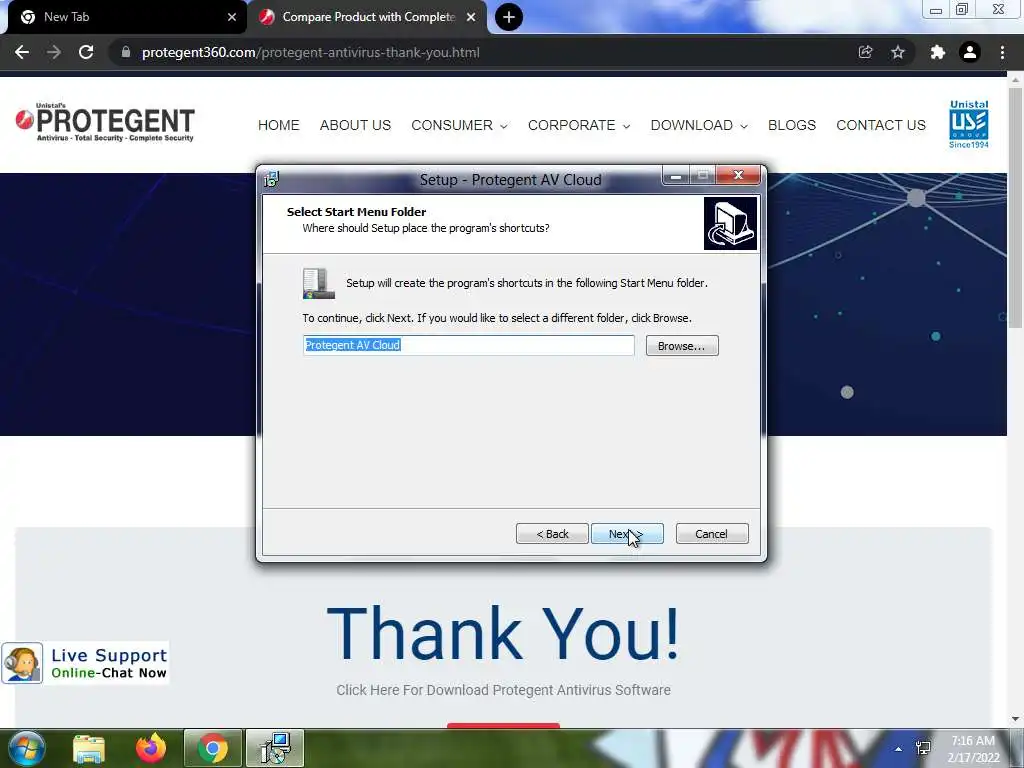The image size is (1024, 768).
Task: Go to ABOUT US page
Action: (355, 125)
